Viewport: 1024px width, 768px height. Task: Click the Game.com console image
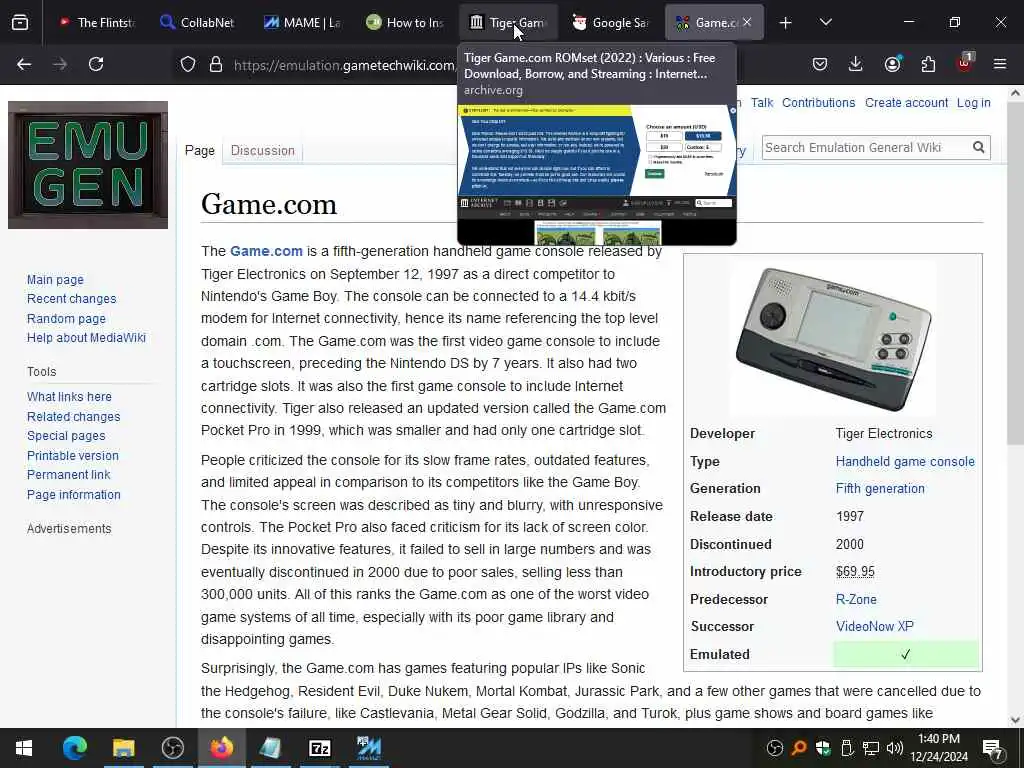(x=833, y=338)
